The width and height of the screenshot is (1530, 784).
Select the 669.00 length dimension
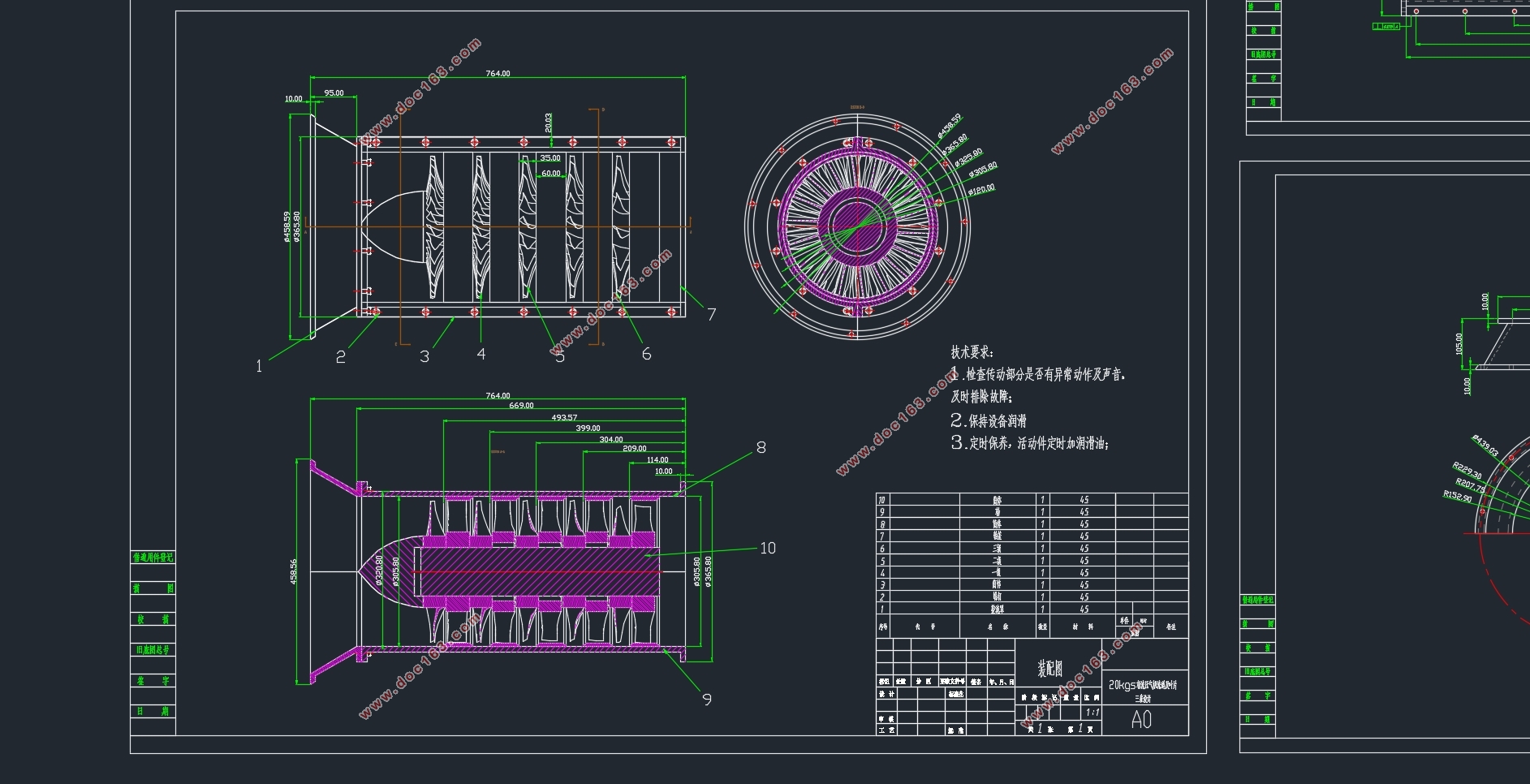tap(521, 406)
